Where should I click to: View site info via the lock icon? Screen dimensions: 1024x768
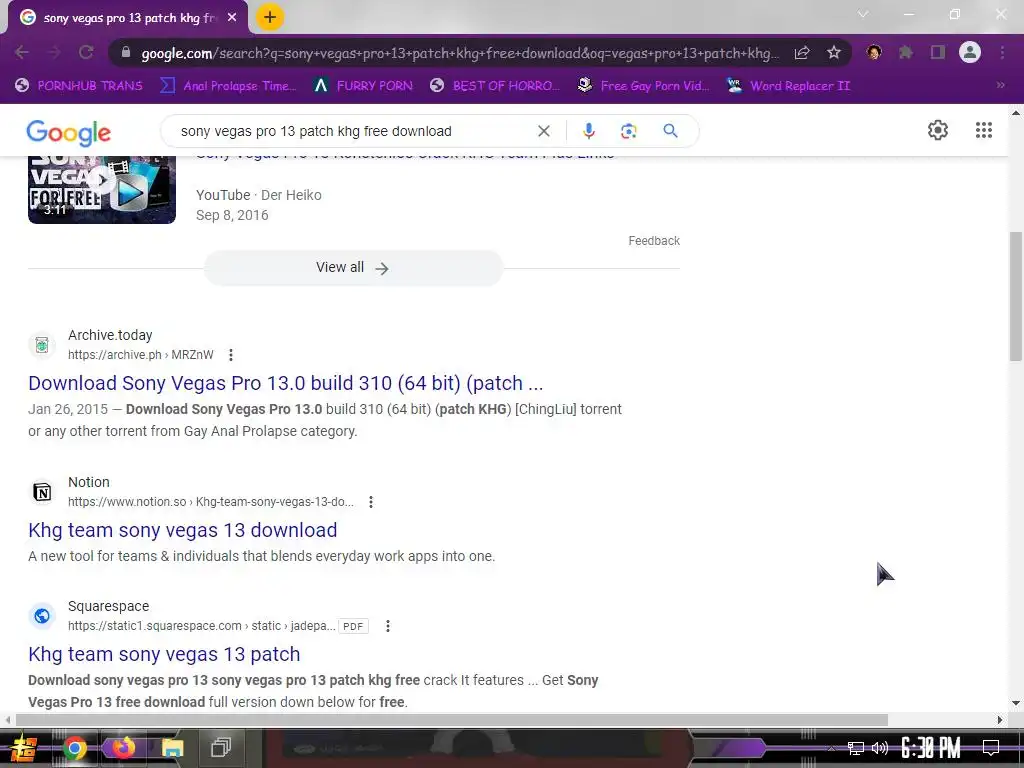[126, 52]
